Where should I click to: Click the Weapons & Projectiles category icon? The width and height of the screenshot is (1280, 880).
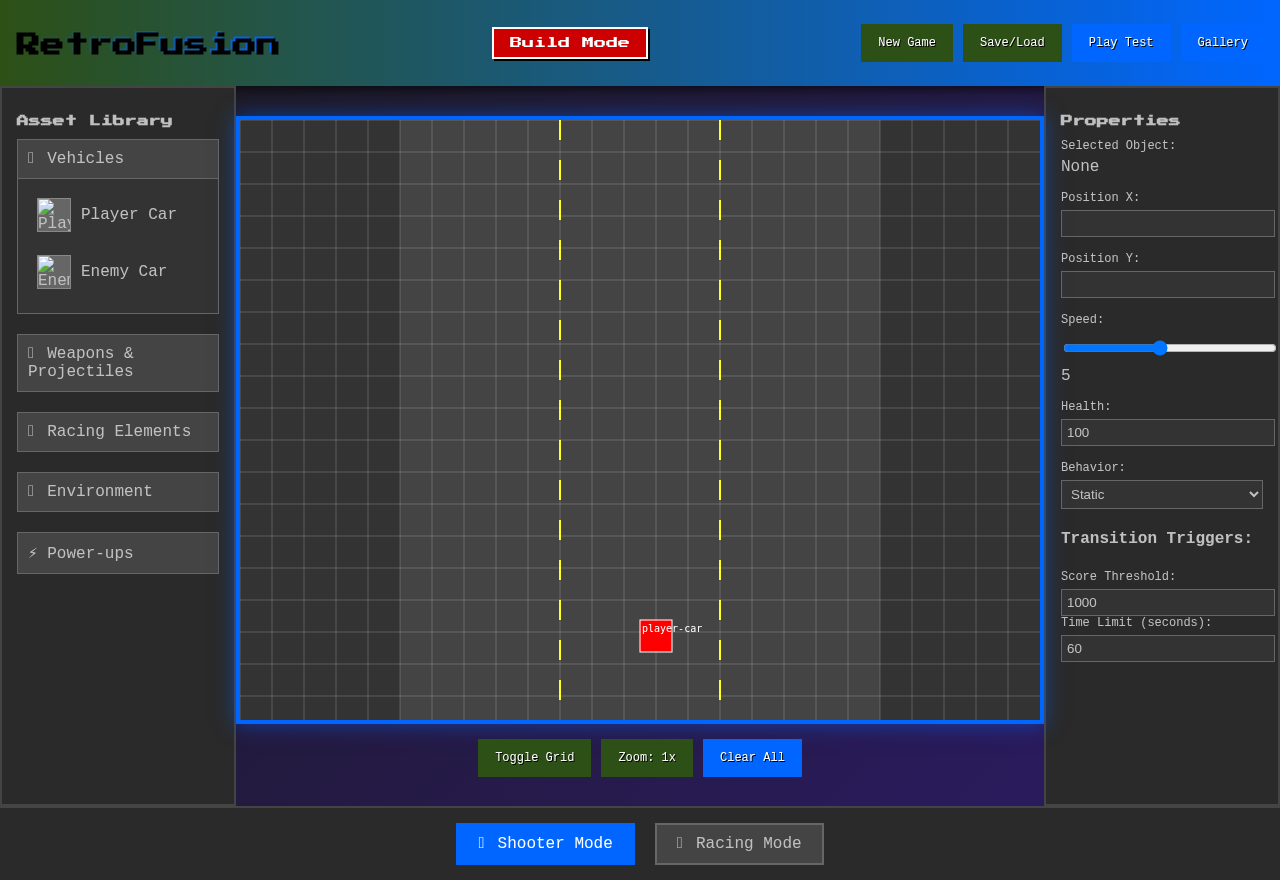[31, 353]
